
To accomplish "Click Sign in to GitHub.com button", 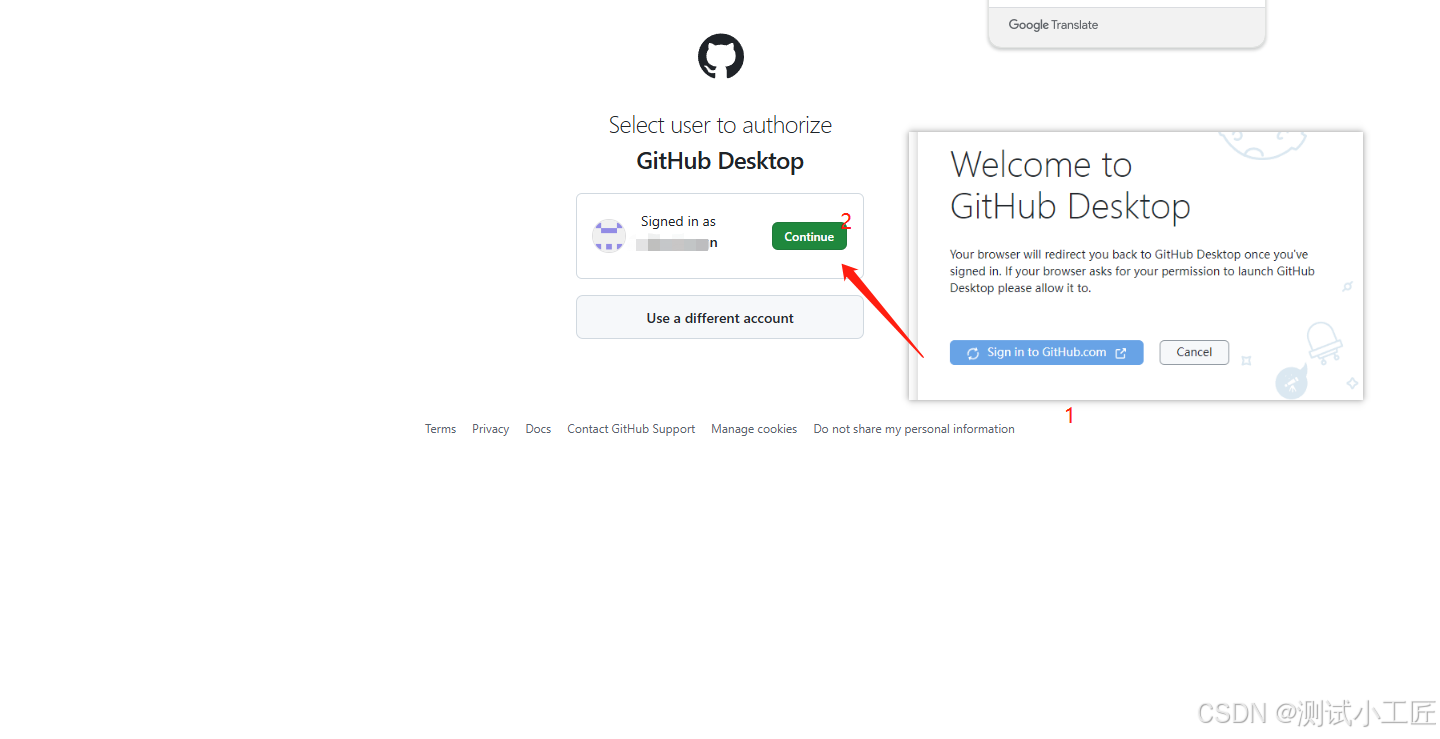I will 1046,352.
